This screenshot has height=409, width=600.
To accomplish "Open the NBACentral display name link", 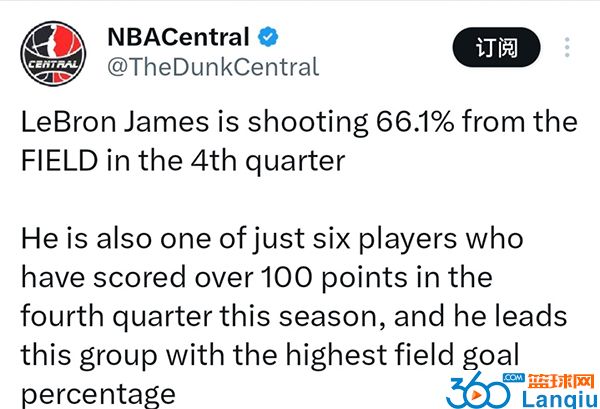I will pos(178,37).
